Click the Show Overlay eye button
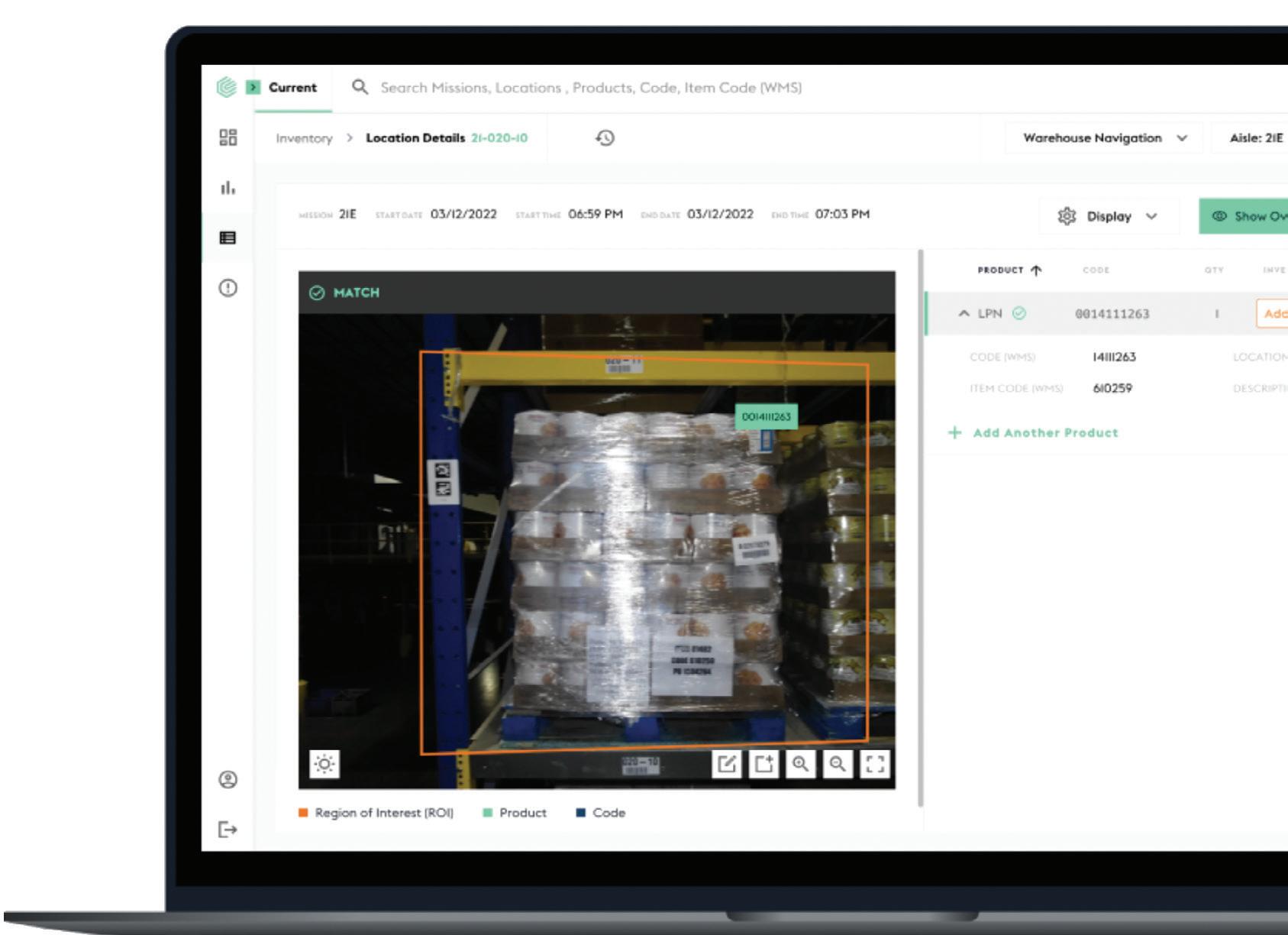 (x=1243, y=216)
